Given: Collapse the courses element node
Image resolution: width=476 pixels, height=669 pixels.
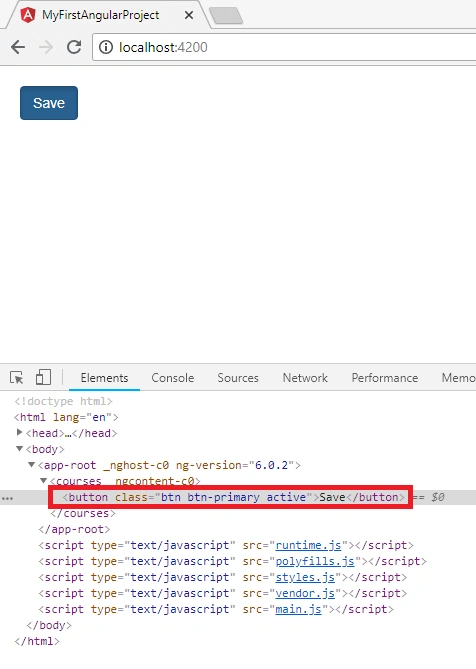Looking at the screenshot, I should tap(43, 481).
